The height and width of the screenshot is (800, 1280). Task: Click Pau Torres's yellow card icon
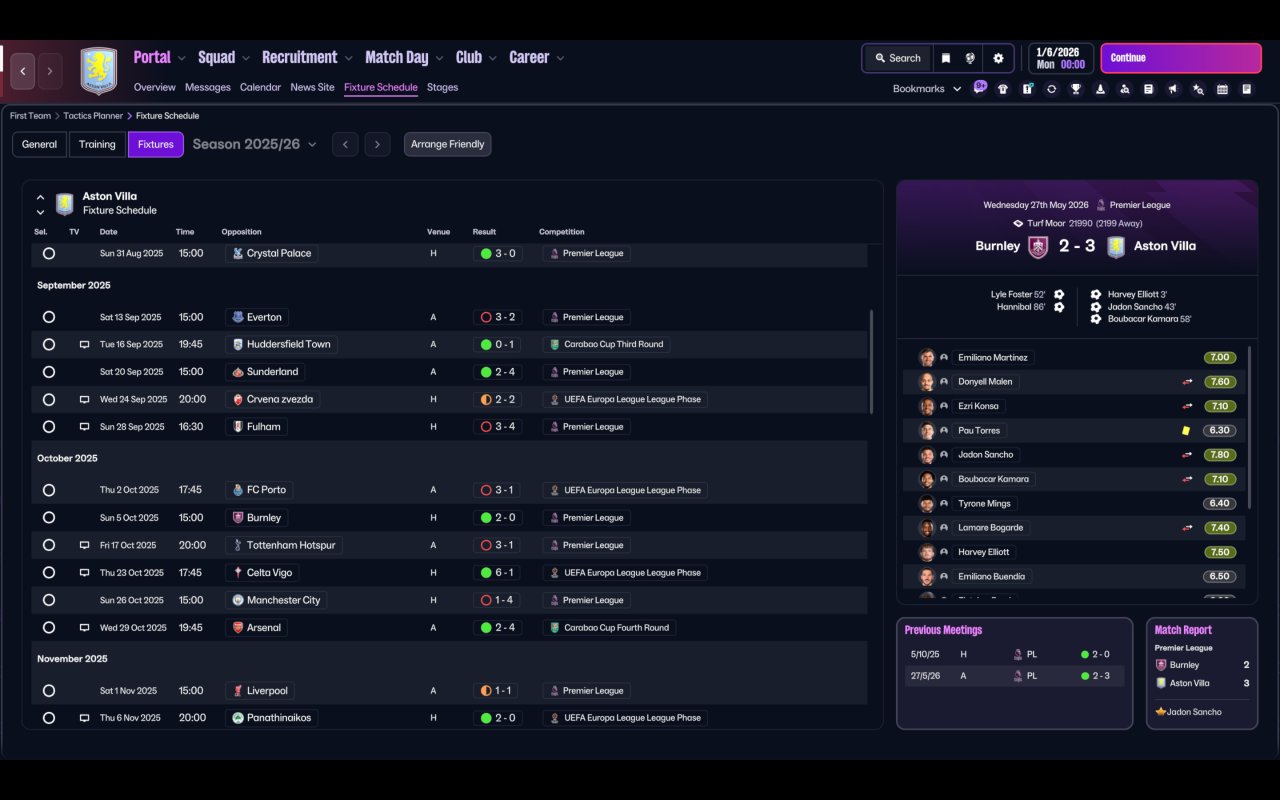click(1186, 431)
